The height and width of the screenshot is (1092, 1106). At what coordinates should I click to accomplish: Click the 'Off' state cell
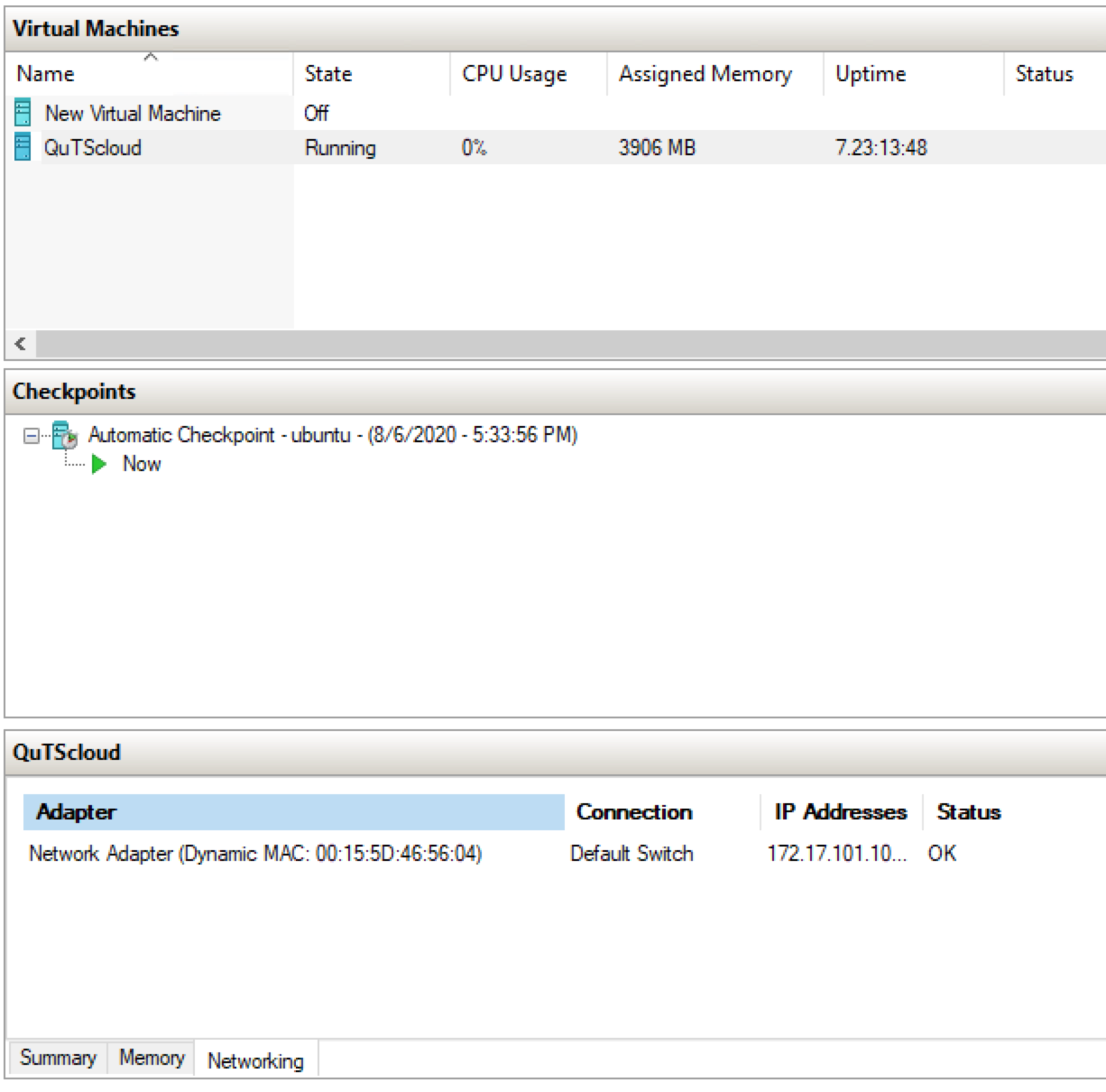point(317,114)
